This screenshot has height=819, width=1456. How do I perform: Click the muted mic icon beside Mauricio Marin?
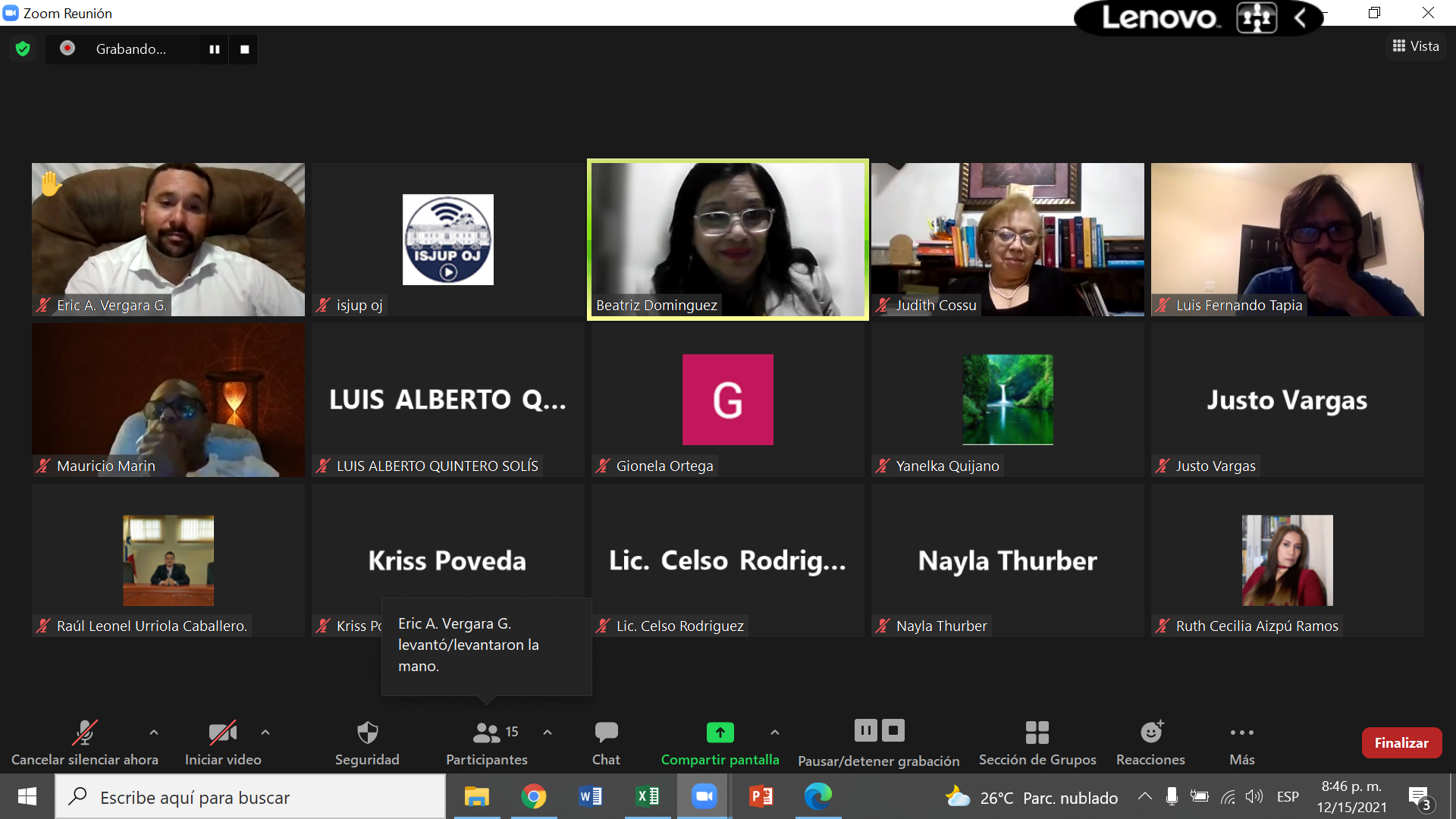coord(43,466)
